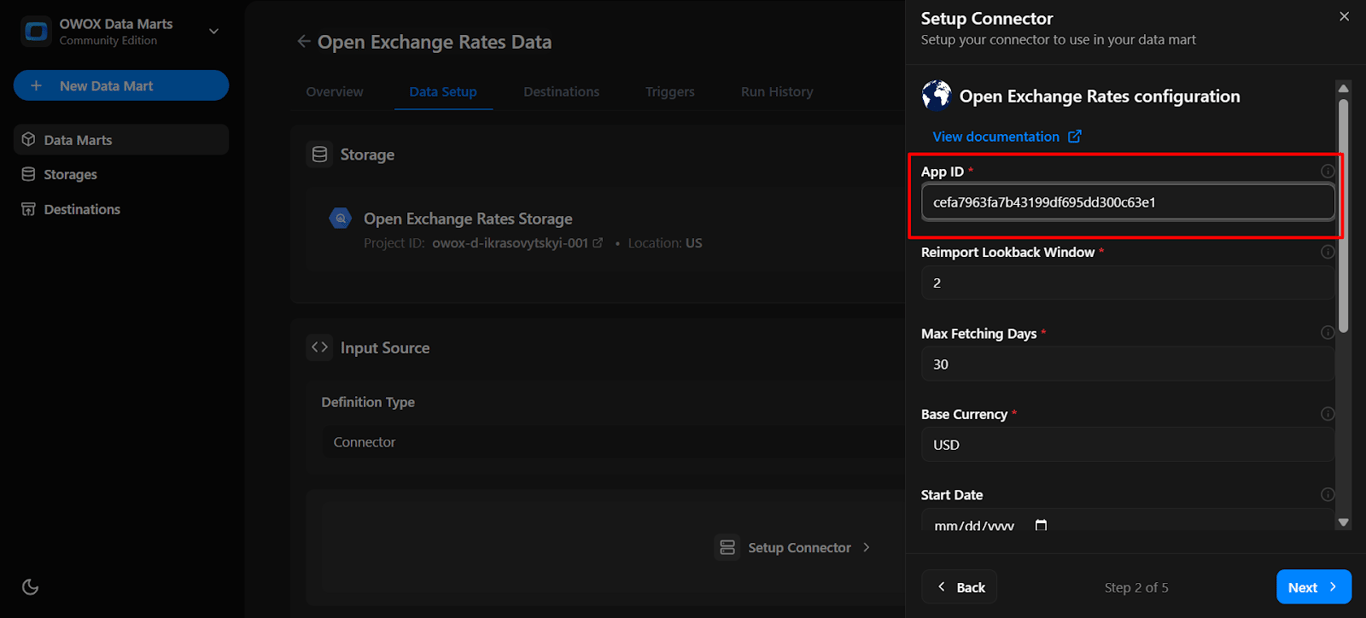The image size is (1366, 618).
Task: Click the Max Fetching Days input
Action: [1127, 364]
